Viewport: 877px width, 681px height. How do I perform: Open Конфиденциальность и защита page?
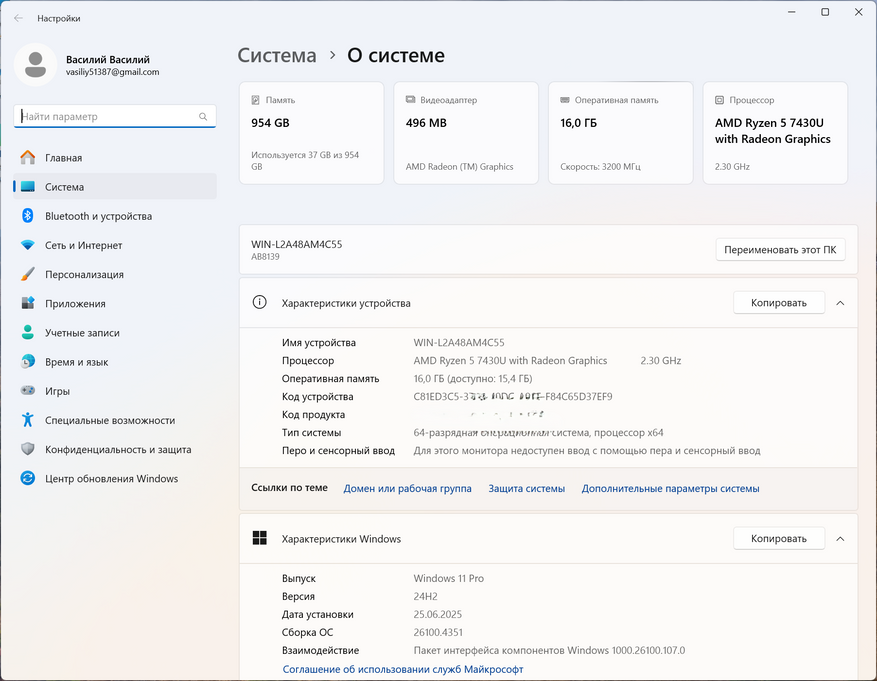tap(117, 449)
